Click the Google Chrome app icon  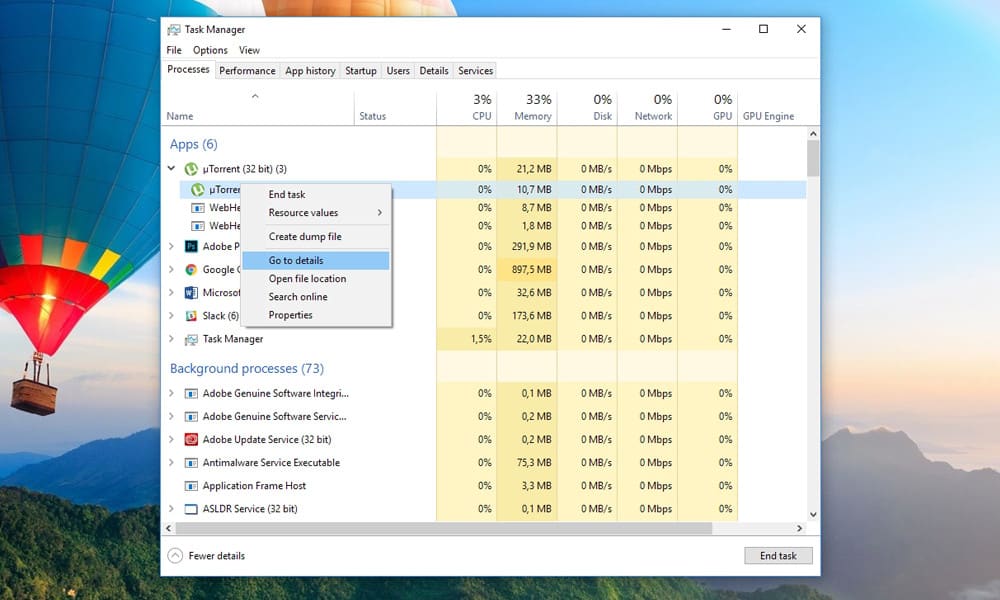point(191,270)
